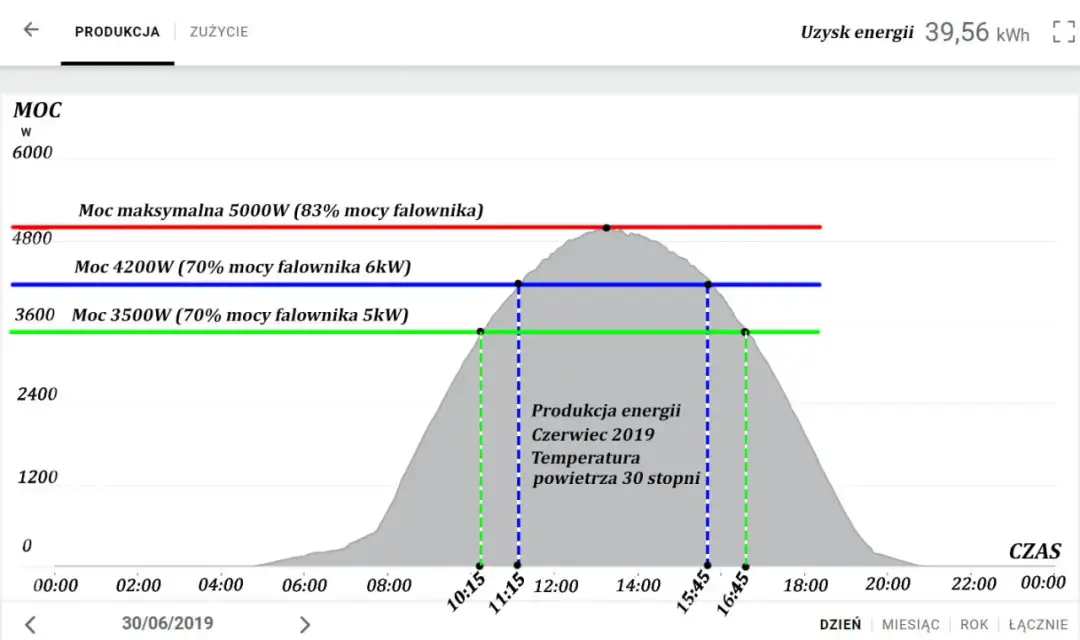The width and height of the screenshot is (1080, 640).
Task: Click the green line marker at 10:15
Action: point(481,331)
